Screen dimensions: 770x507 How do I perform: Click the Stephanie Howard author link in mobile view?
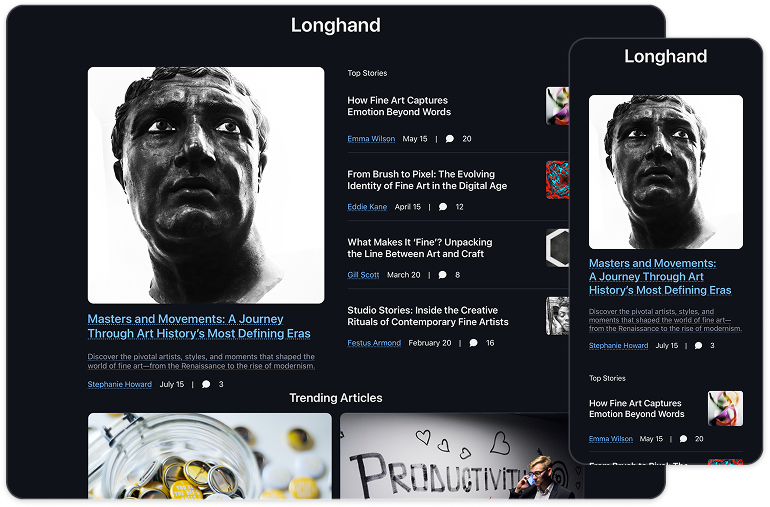618,345
